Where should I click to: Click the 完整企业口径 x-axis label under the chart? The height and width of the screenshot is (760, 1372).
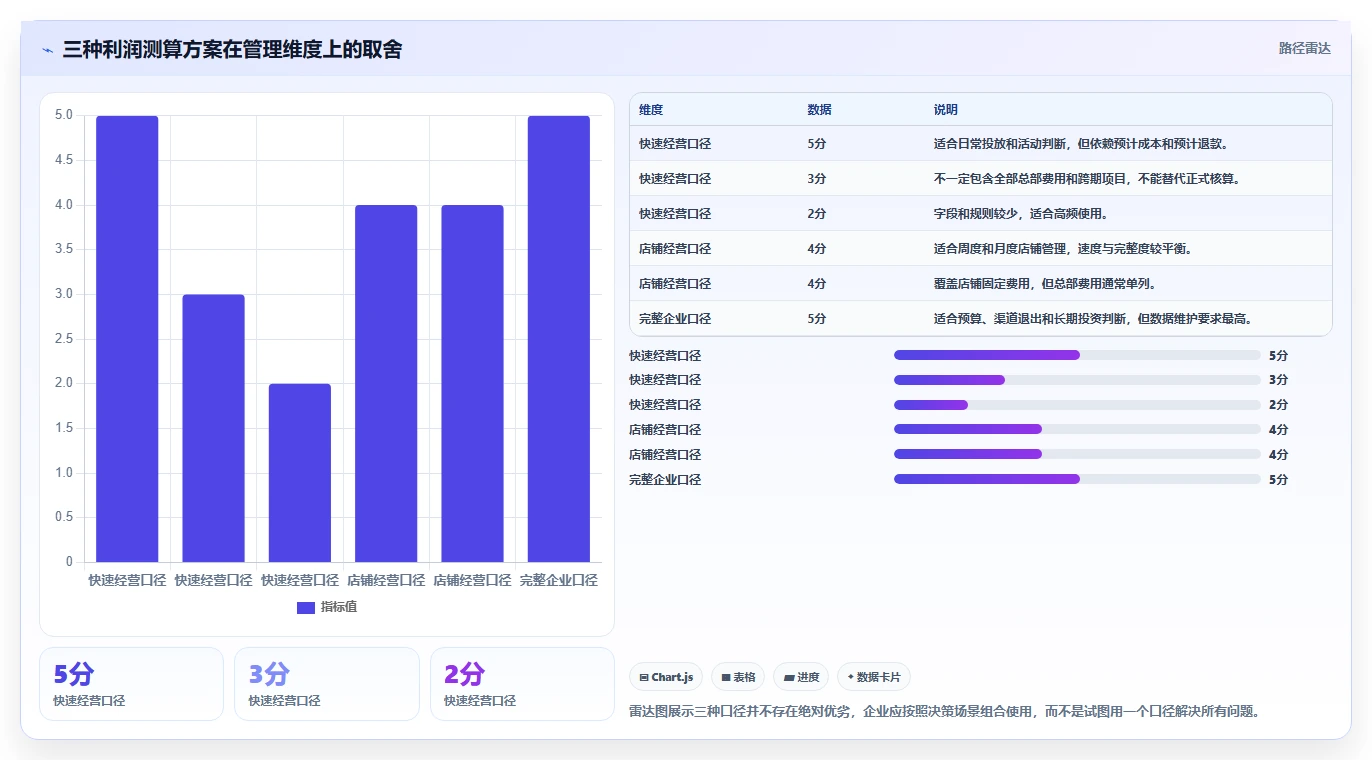click(559, 580)
